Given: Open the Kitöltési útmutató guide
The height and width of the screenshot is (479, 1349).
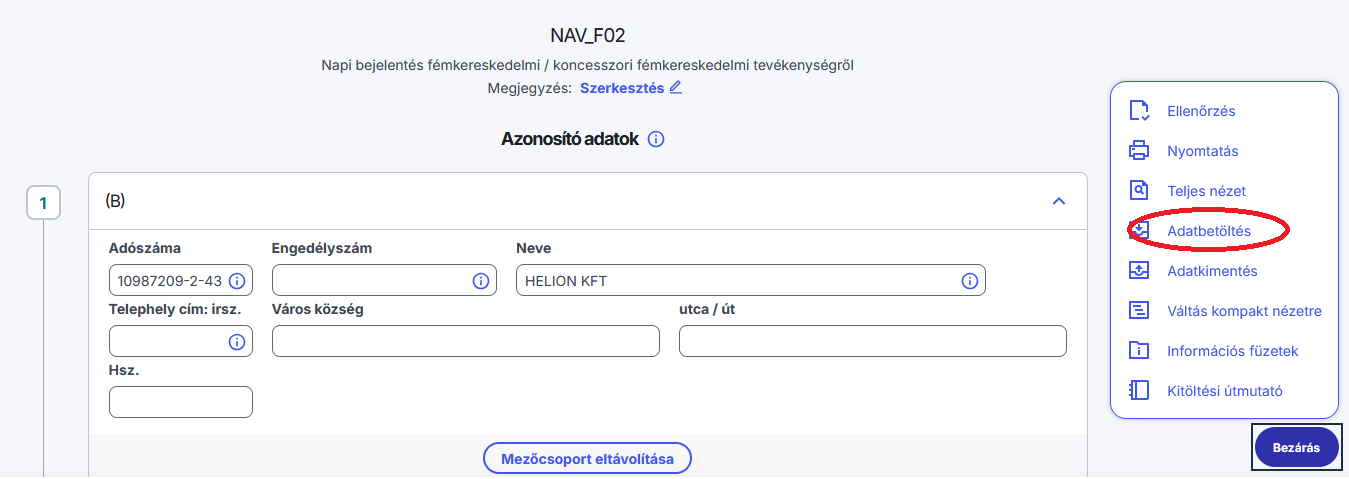Looking at the screenshot, I should pos(1224,391).
